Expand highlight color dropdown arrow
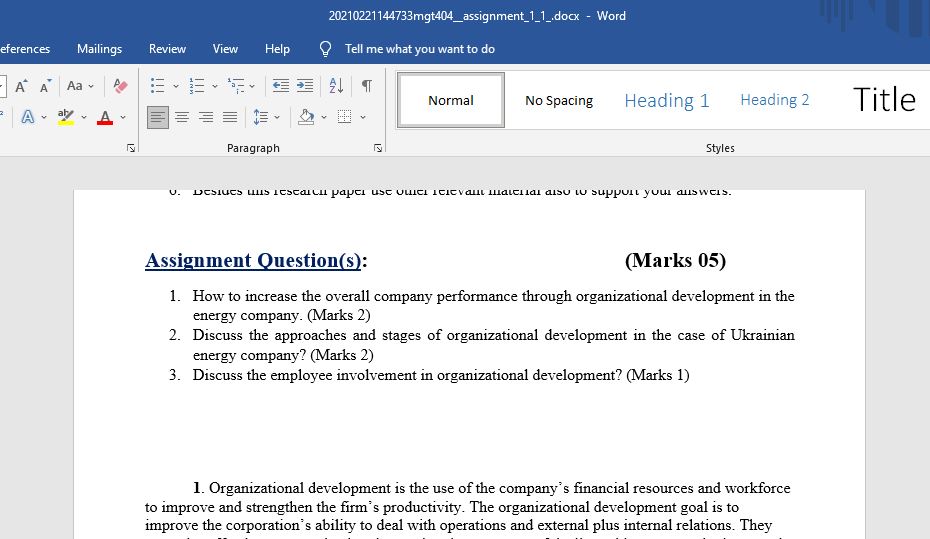This screenshot has width=930, height=539. [84, 117]
